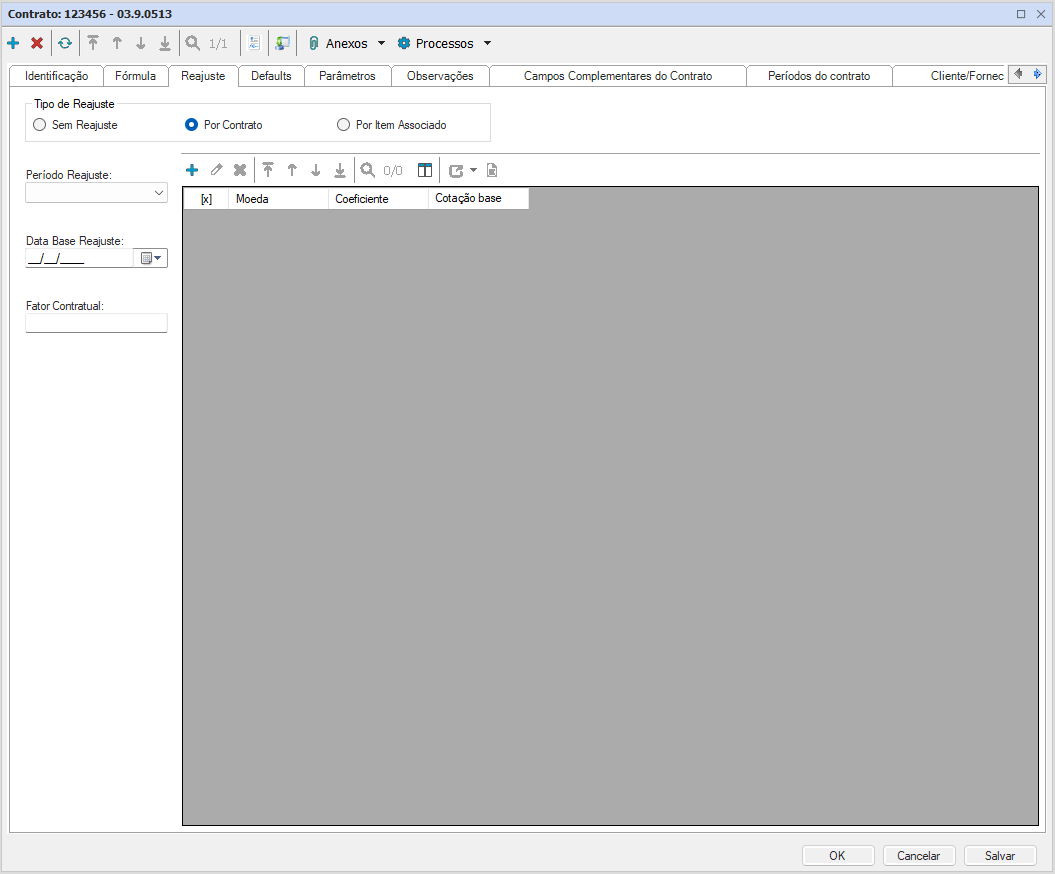Image resolution: width=1055 pixels, height=874 pixels.
Task: Add a new currency row in grid toolbar
Action: tap(192, 170)
